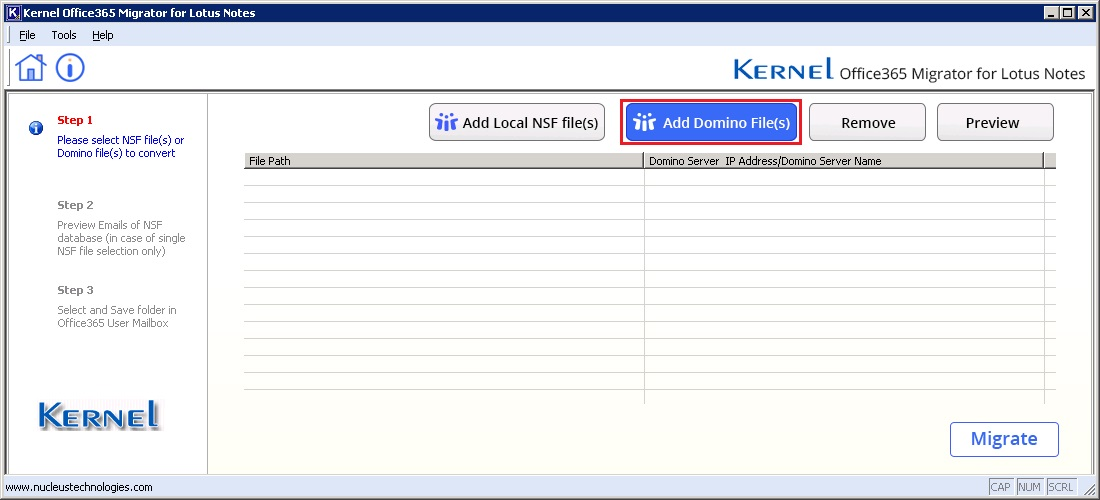Click the blue info icon beside Step 1
This screenshot has width=1100, height=500.
pyautogui.click(x=36, y=128)
